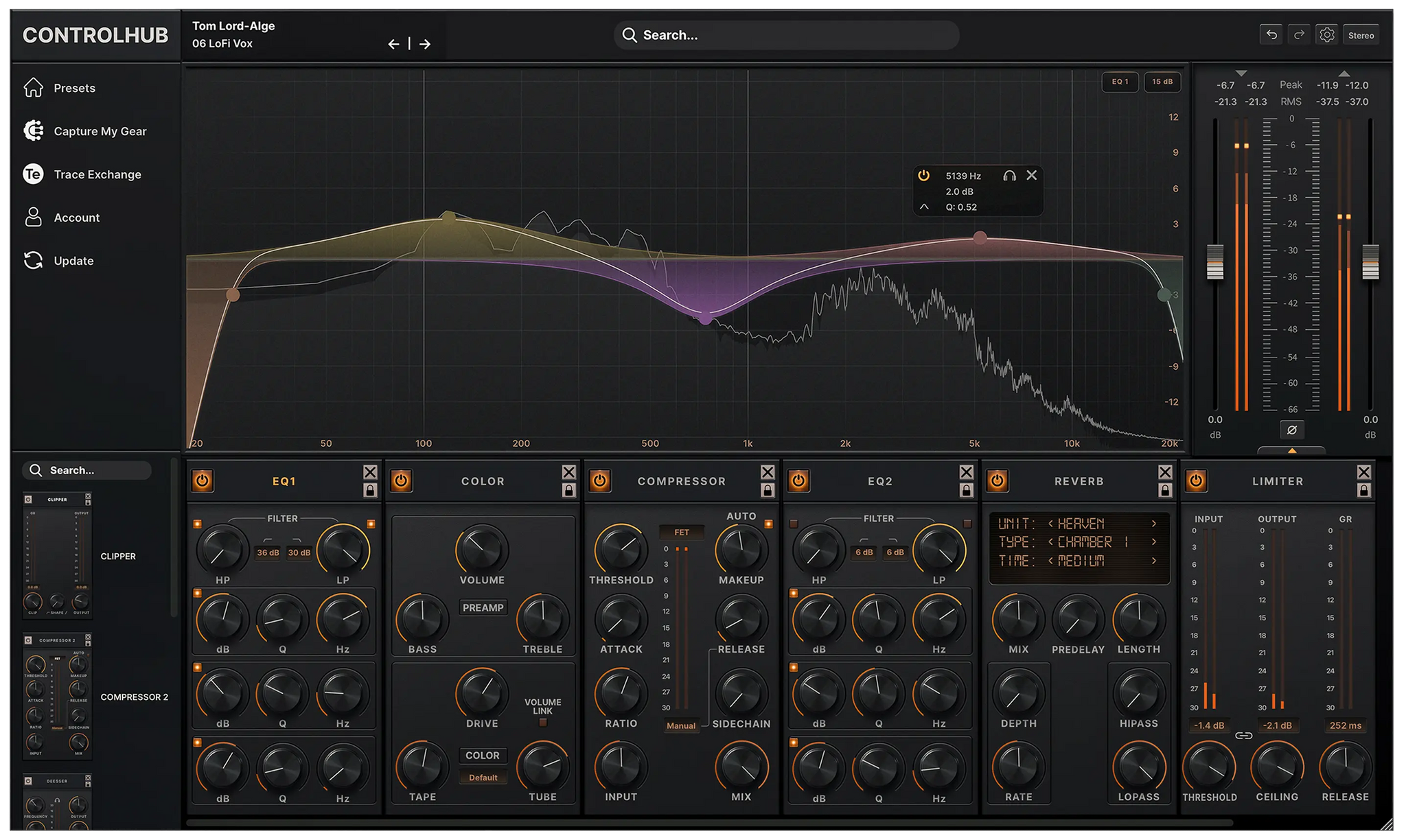Adjust the COLOR VOLUME knob
1406x840 pixels.
482,549
